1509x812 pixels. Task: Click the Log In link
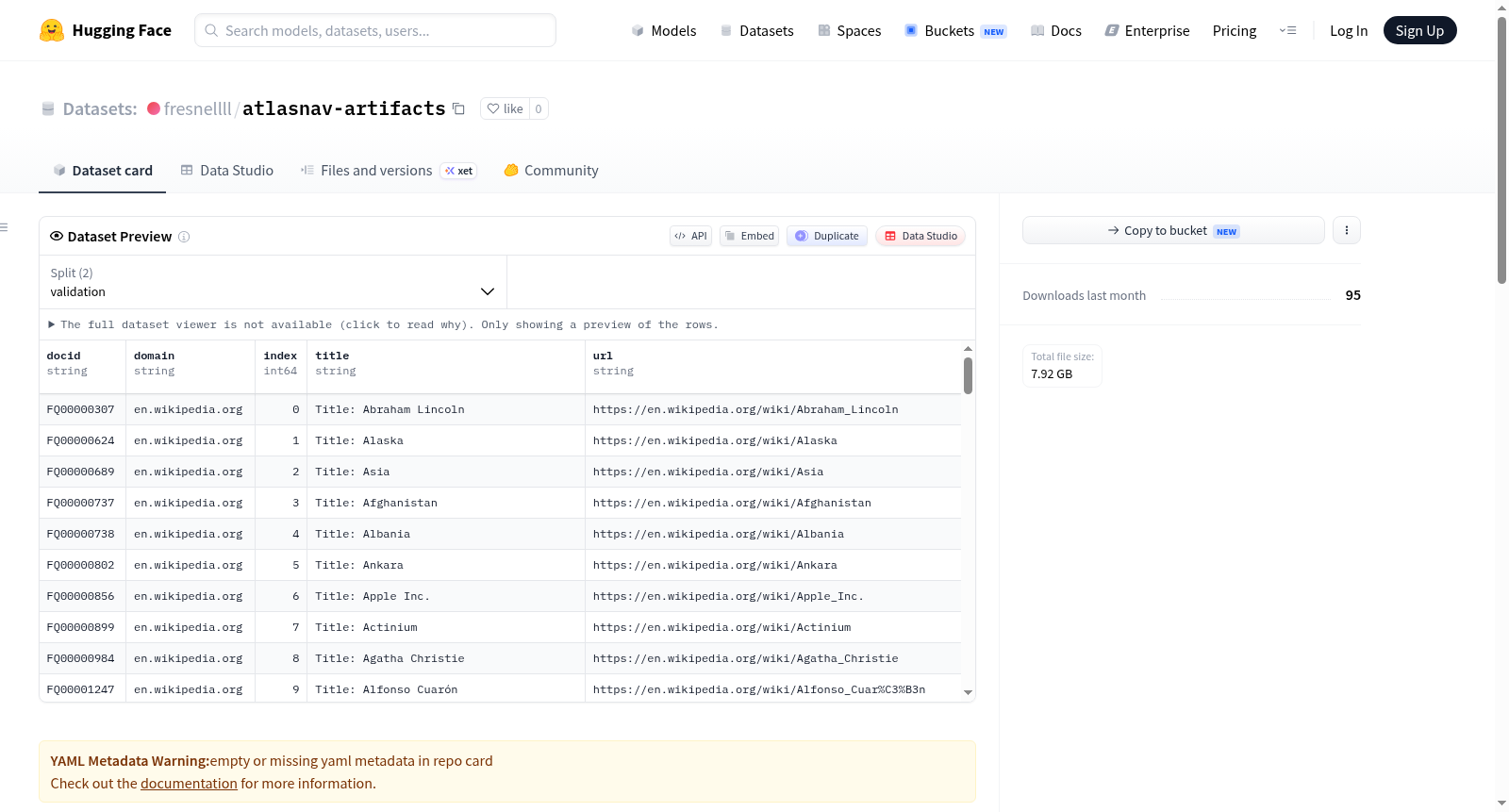pyautogui.click(x=1349, y=30)
